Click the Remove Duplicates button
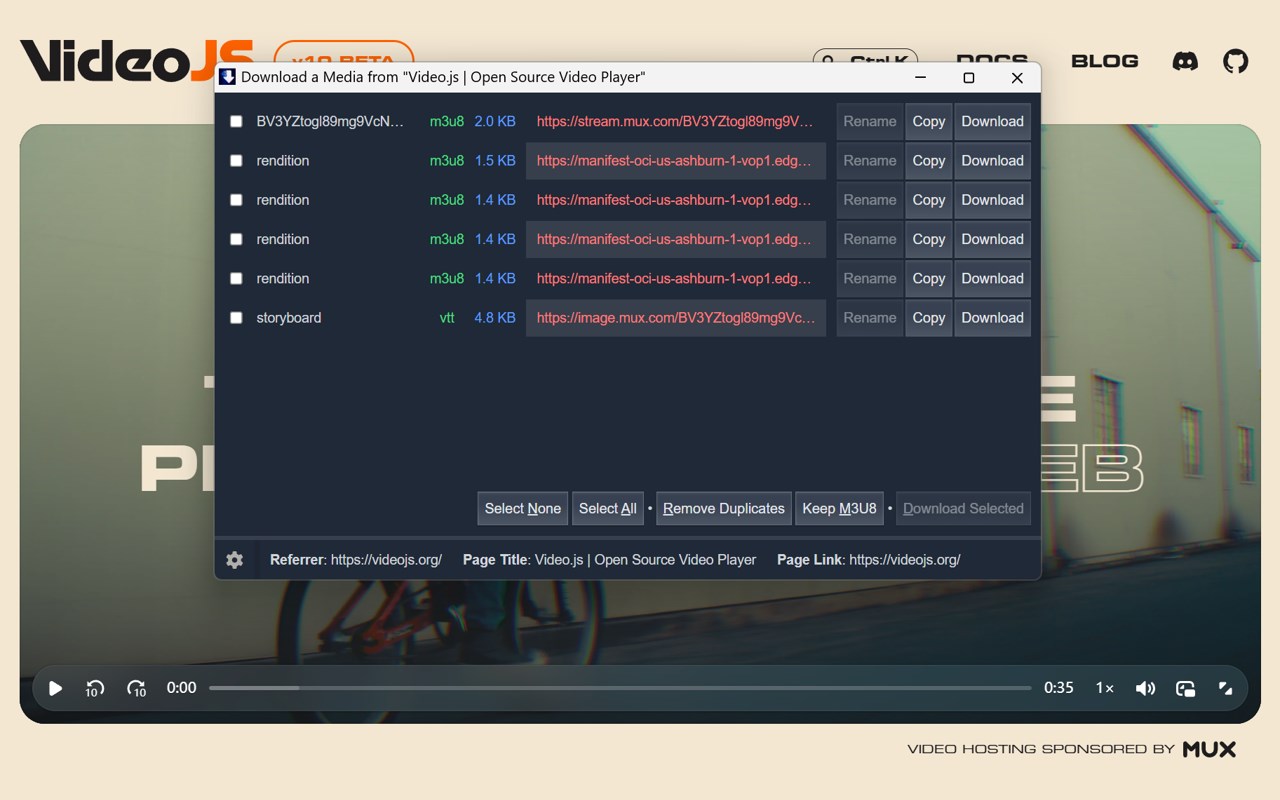This screenshot has height=800, width=1280. [x=724, y=508]
